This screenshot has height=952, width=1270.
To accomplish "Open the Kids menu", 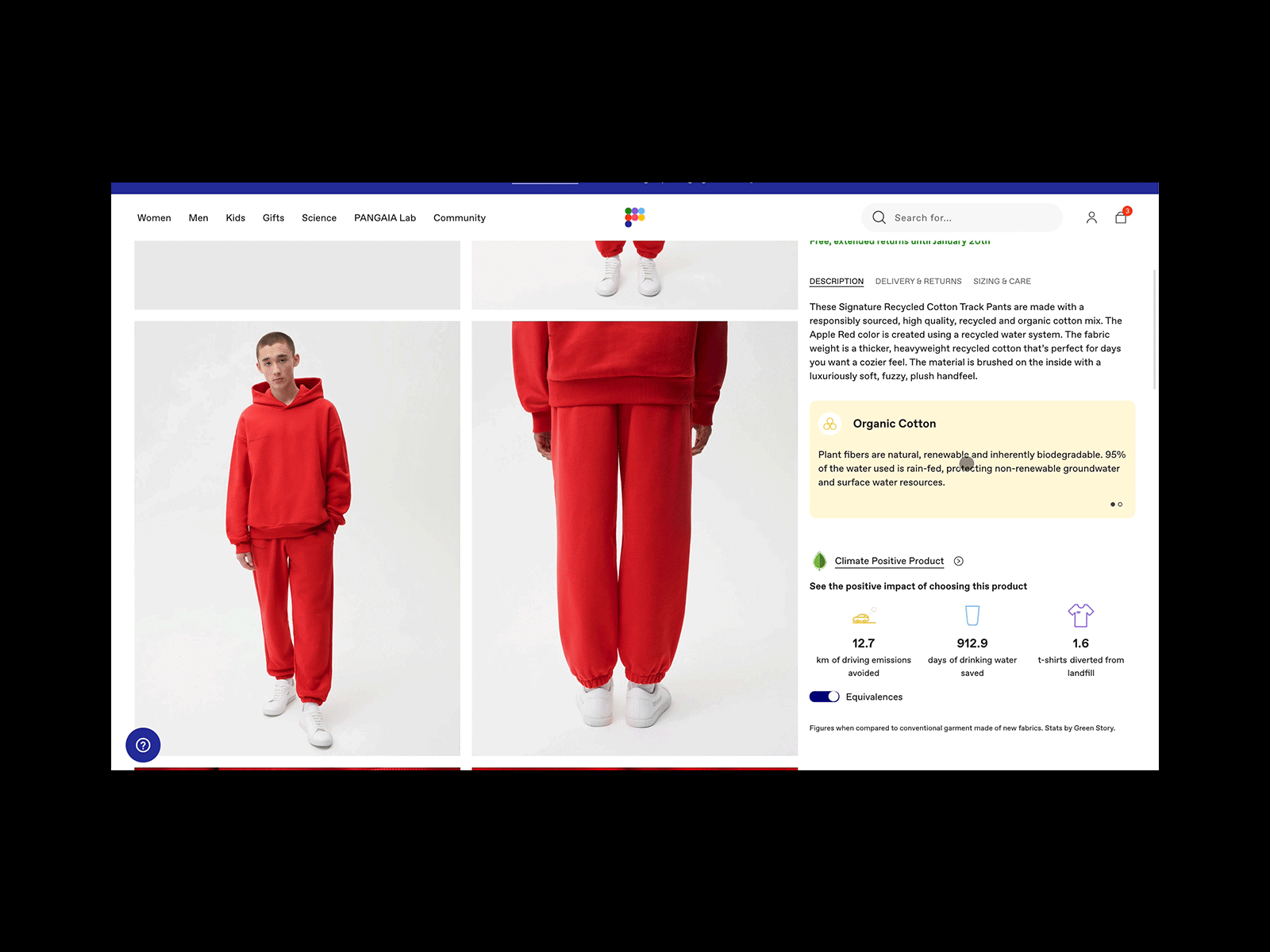I will pos(236,218).
